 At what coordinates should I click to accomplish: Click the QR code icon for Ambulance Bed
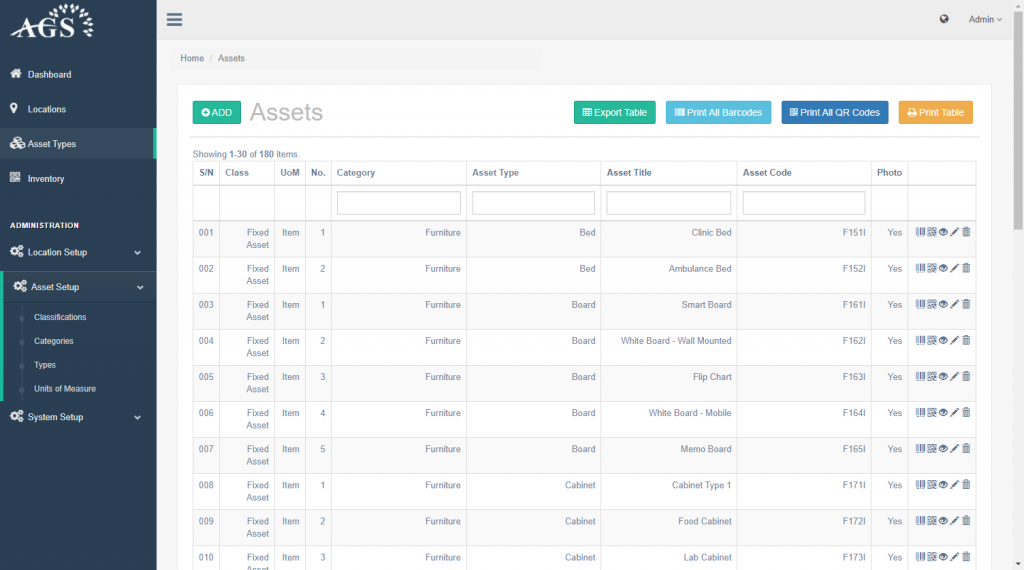click(931, 268)
